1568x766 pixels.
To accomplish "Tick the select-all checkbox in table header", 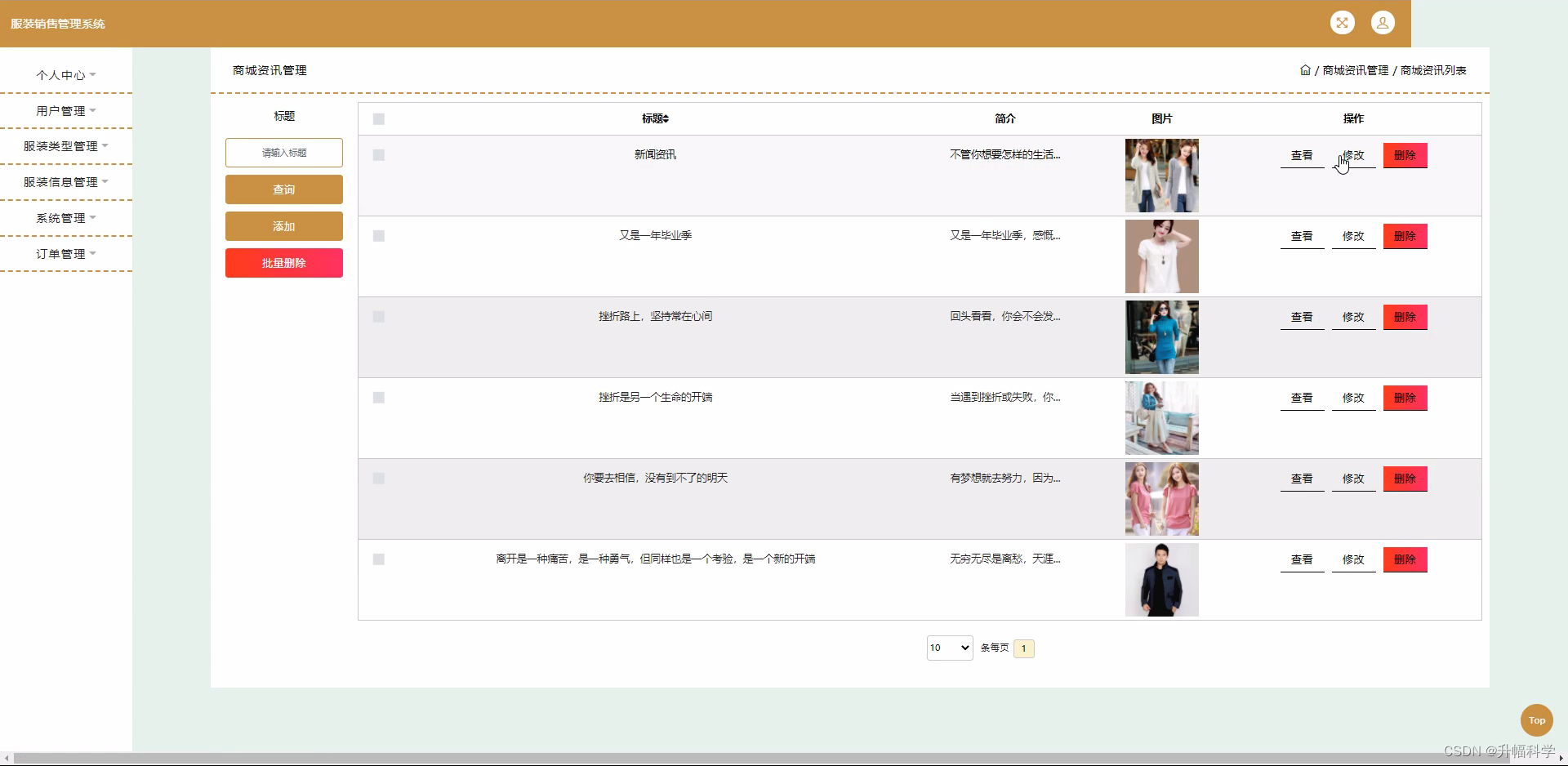I will (379, 119).
